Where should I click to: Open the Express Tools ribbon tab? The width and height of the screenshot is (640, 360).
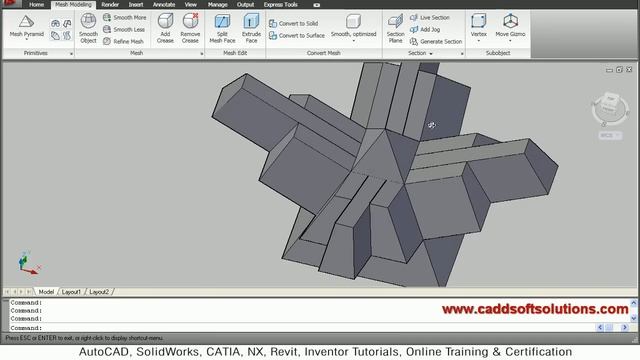coord(280,4)
